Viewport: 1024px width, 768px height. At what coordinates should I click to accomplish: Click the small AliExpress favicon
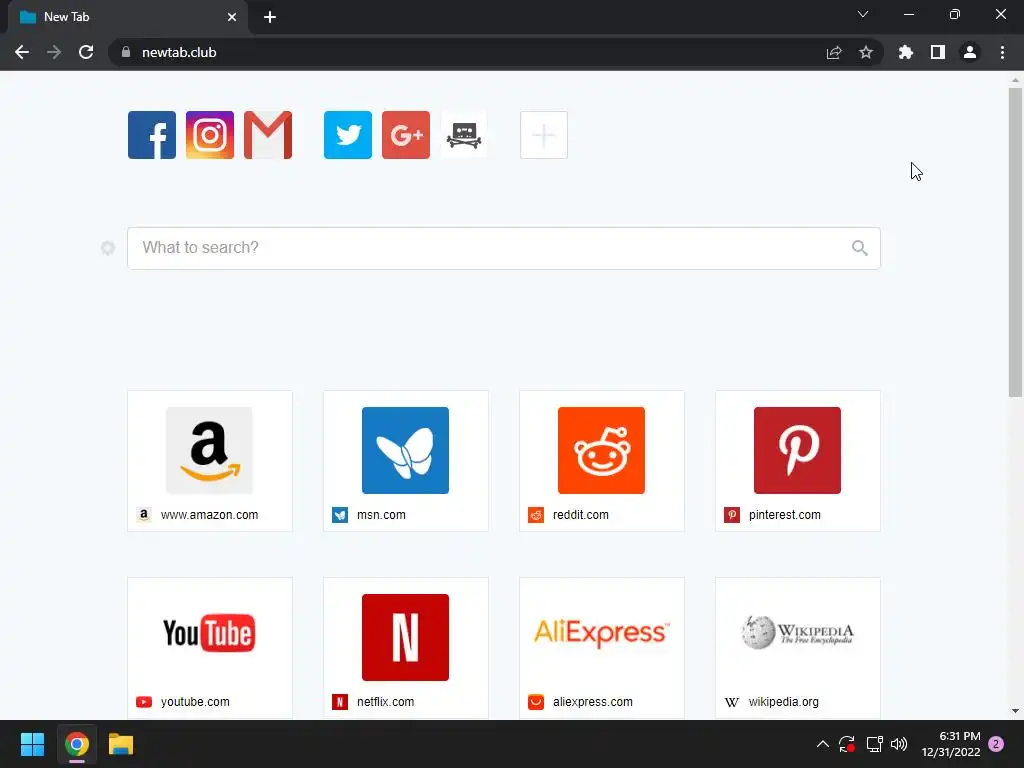[x=536, y=701]
